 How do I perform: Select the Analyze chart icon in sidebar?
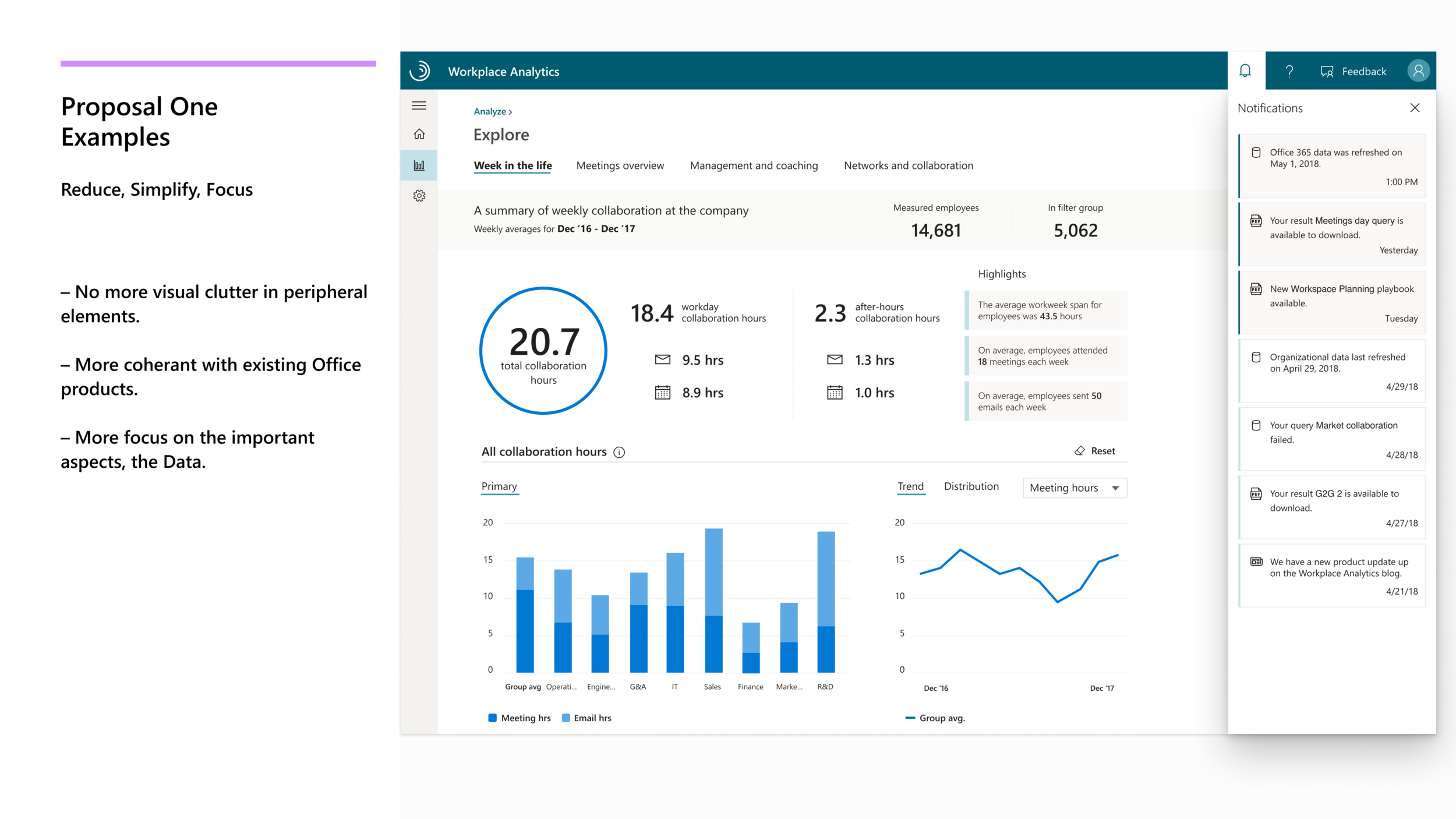(x=419, y=165)
